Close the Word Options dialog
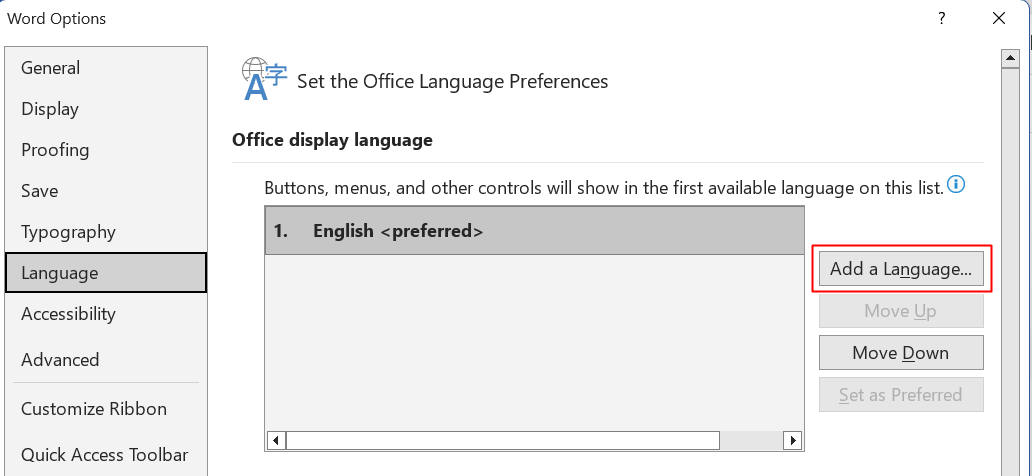This screenshot has width=1032, height=476. [998, 18]
